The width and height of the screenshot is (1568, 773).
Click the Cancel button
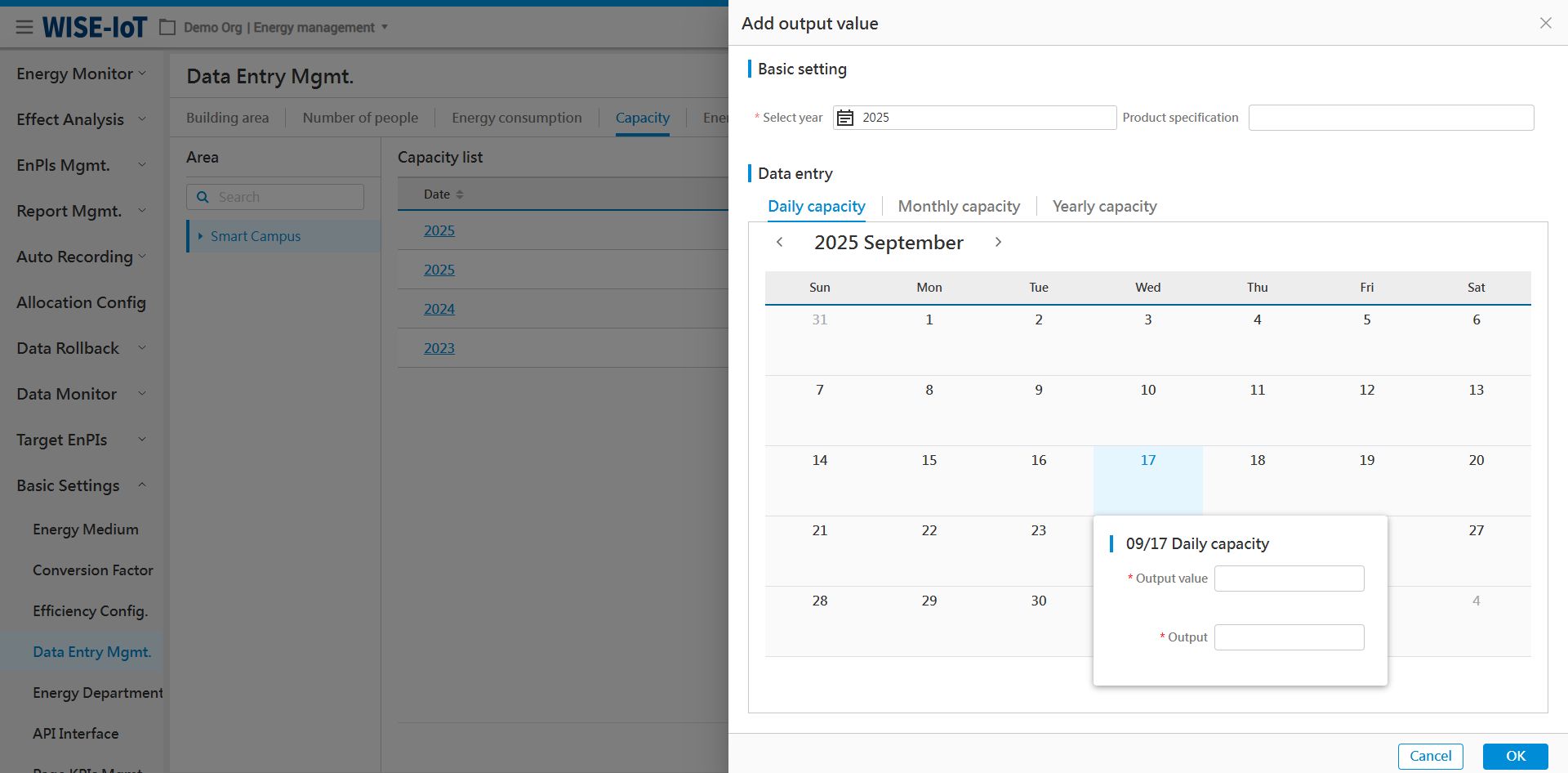tap(1430, 756)
